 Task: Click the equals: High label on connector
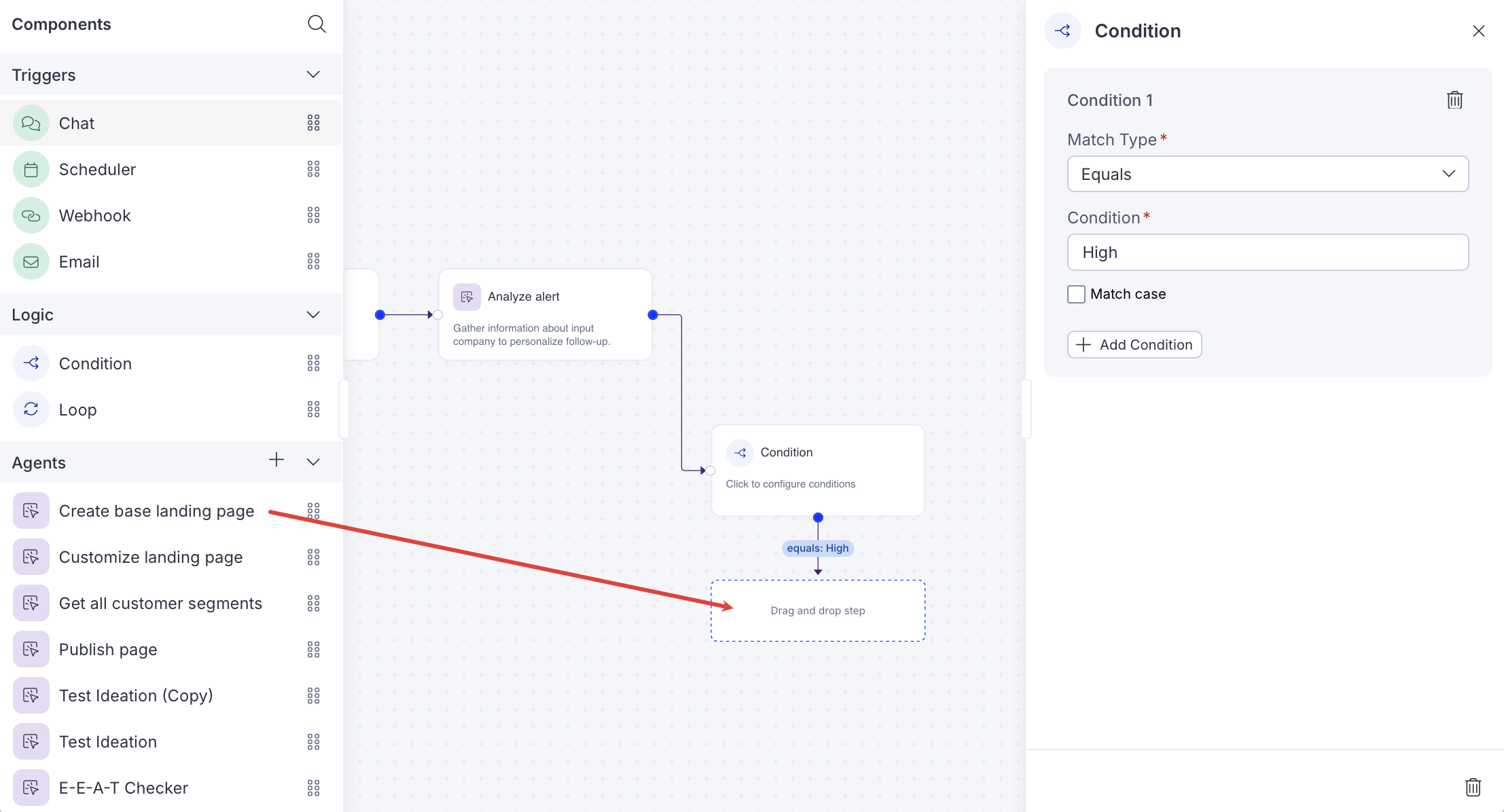[817, 548]
